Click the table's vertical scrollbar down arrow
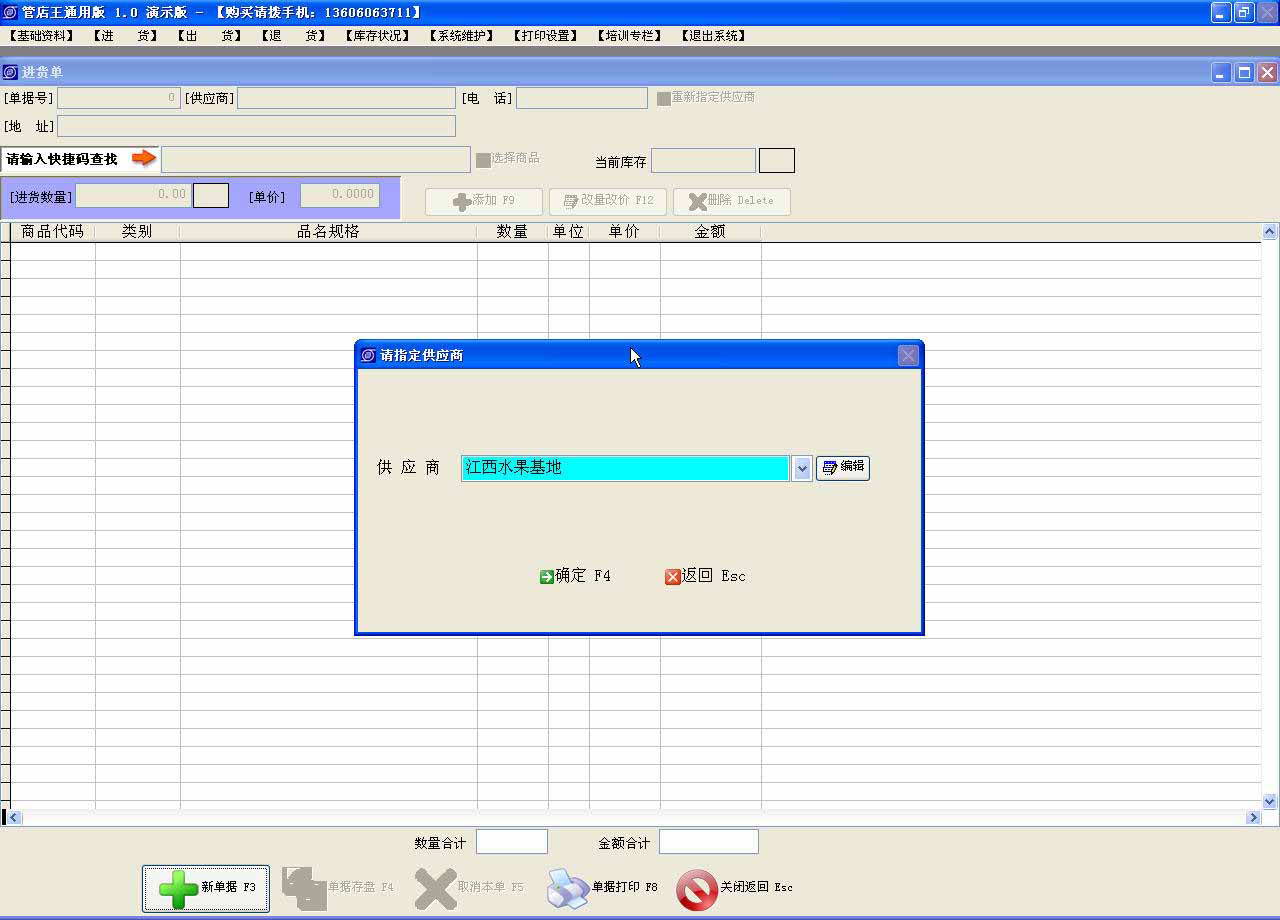Image resolution: width=1280 pixels, height=920 pixels. [x=1270, y=801]
